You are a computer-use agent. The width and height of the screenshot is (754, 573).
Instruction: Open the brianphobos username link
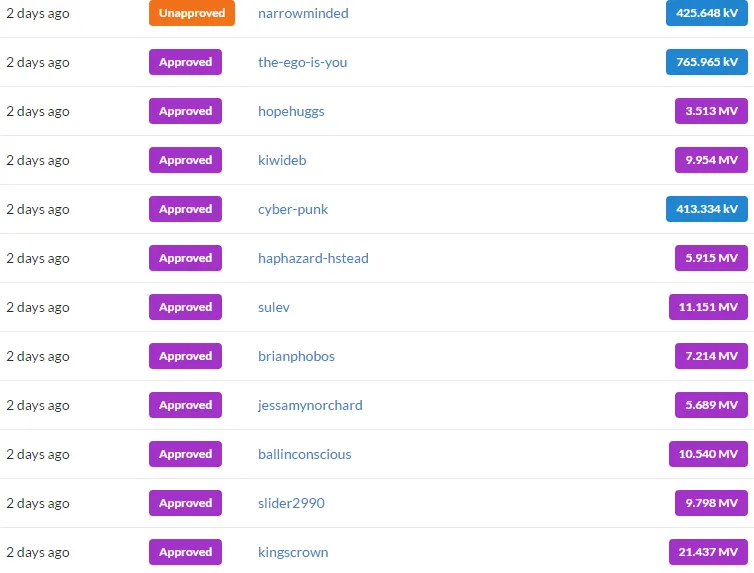[x=296, y=357]
